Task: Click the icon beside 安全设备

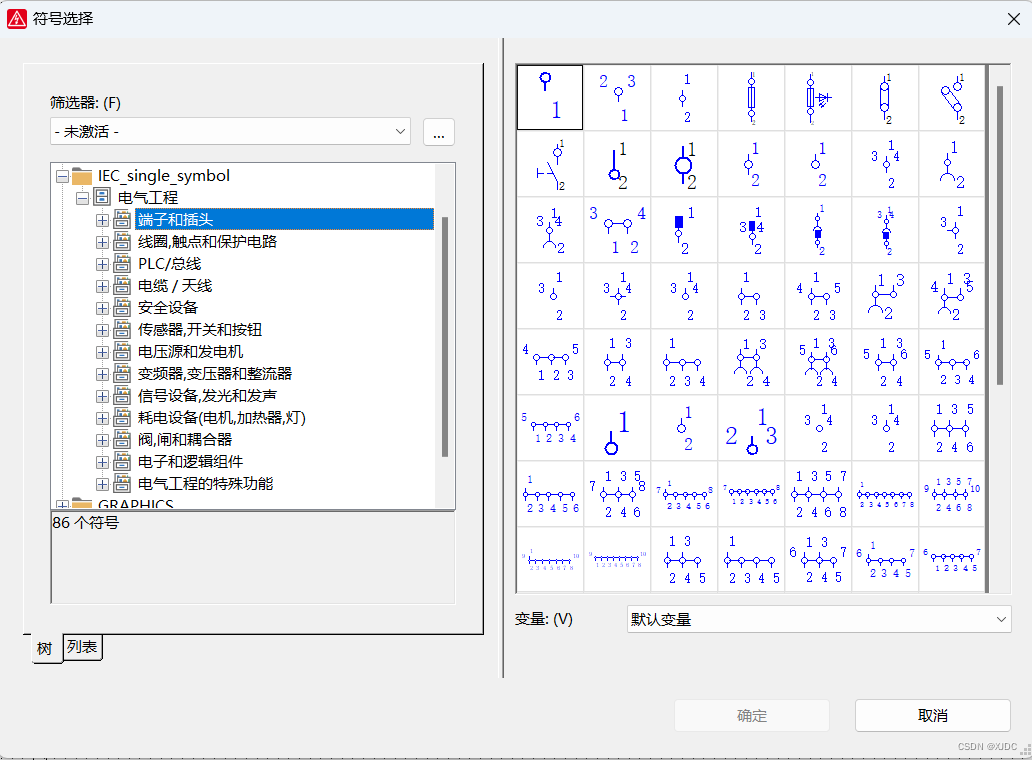Action: pos(122,308)
